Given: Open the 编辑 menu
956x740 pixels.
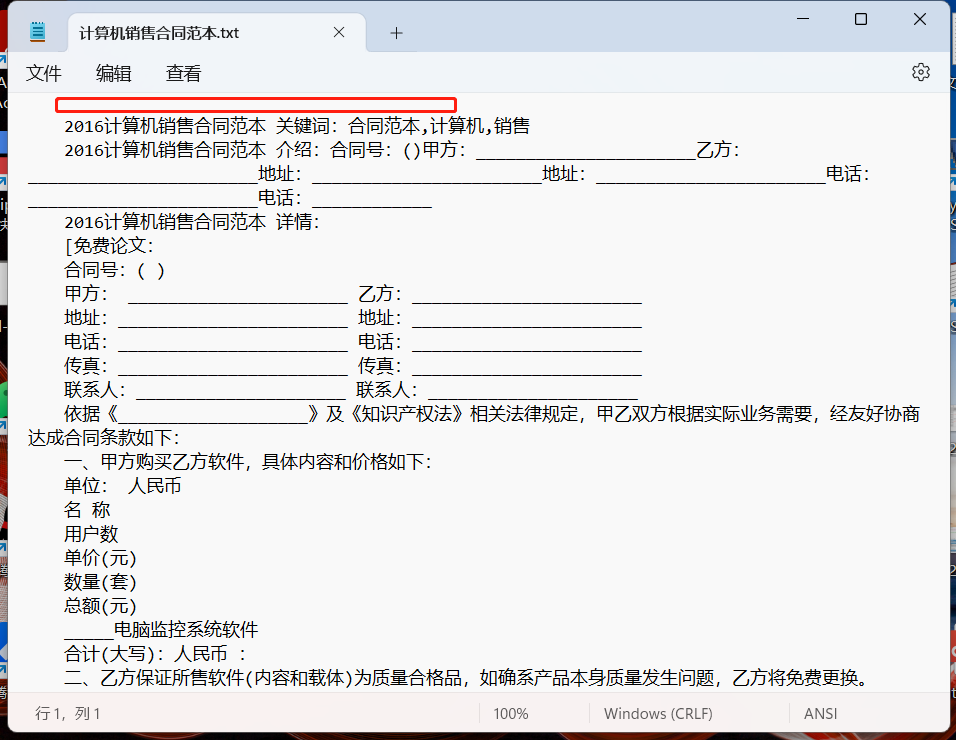Looking at the screenshot, I should coord(113,73).
